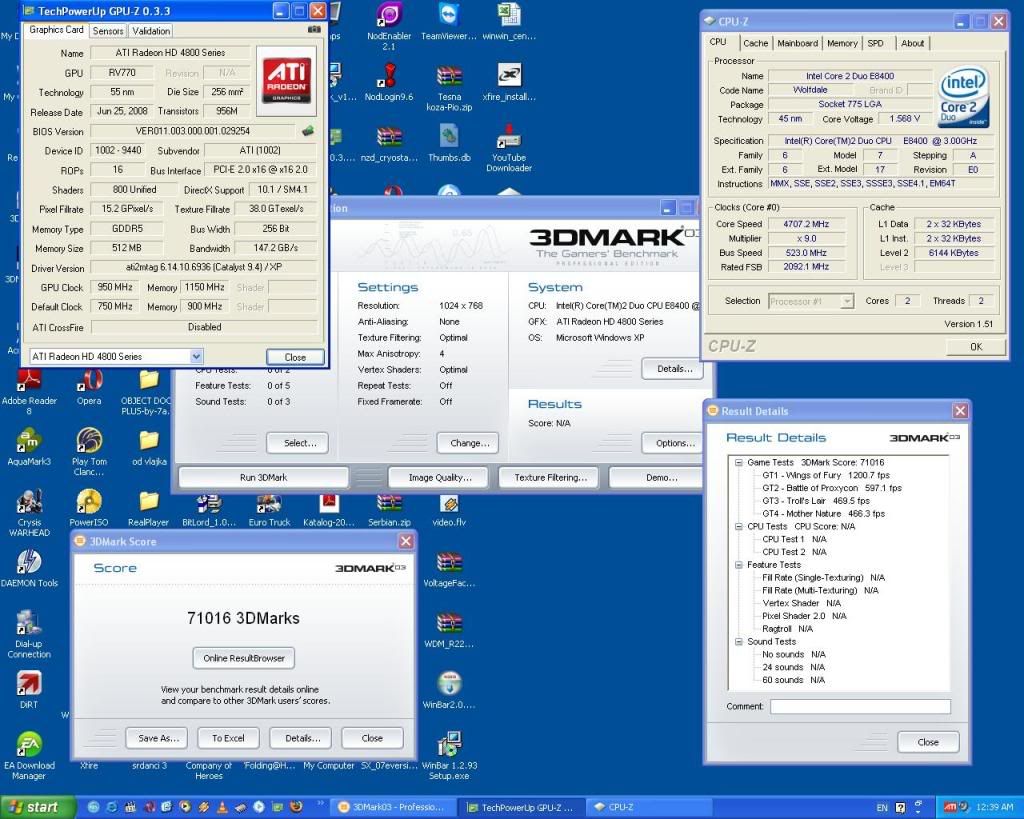This screenshot has height=819, width=1024.
Task: Select 'GT4 - Mother Nature' result row
Action: [824, 514]
